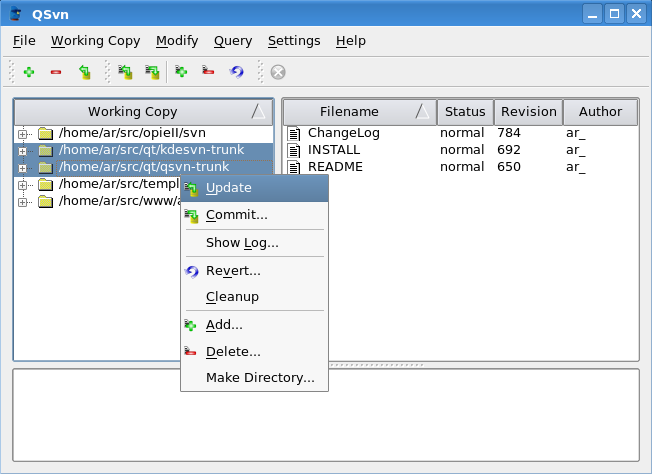Expand the qsvn-trunk tree node

coord(22,168)
